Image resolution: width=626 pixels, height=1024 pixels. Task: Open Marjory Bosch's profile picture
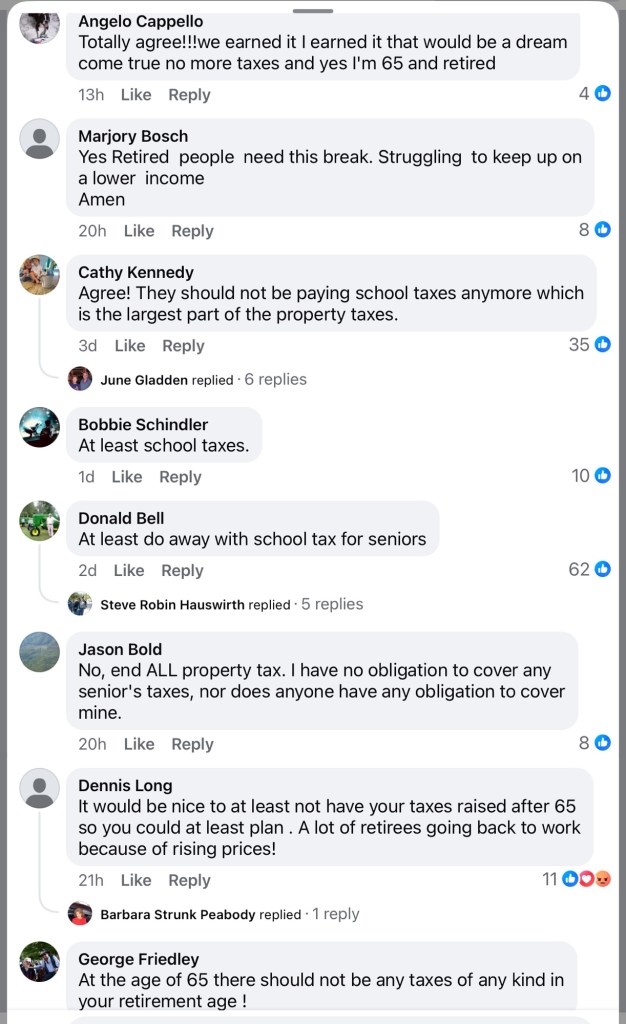40,139
